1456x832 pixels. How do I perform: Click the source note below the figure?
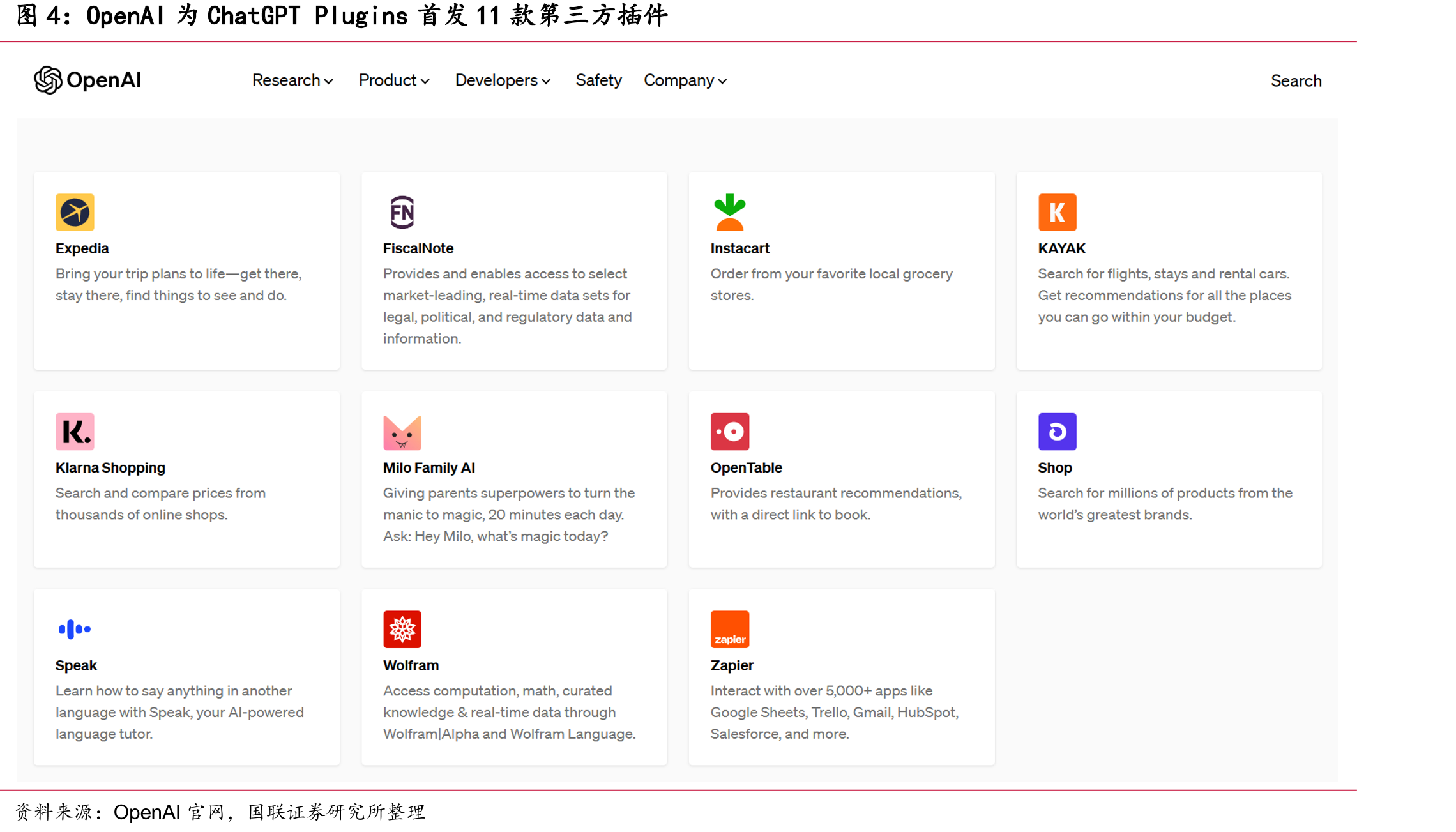(220, 812)
